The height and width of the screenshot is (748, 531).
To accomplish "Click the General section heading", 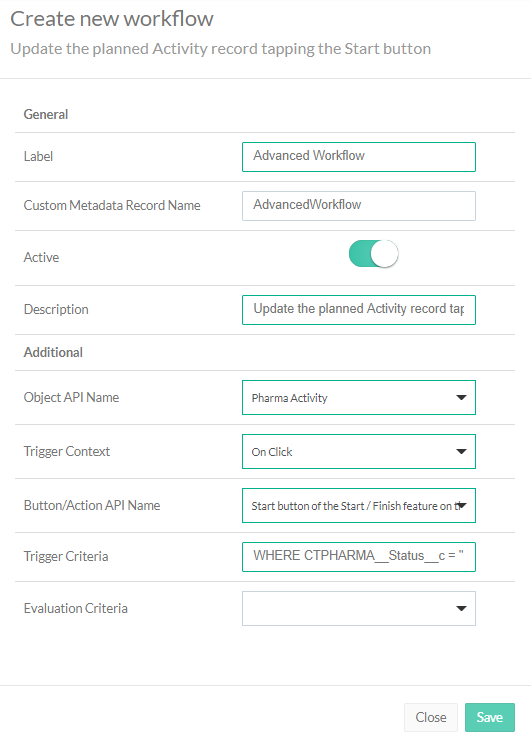I will coord(46,114).
